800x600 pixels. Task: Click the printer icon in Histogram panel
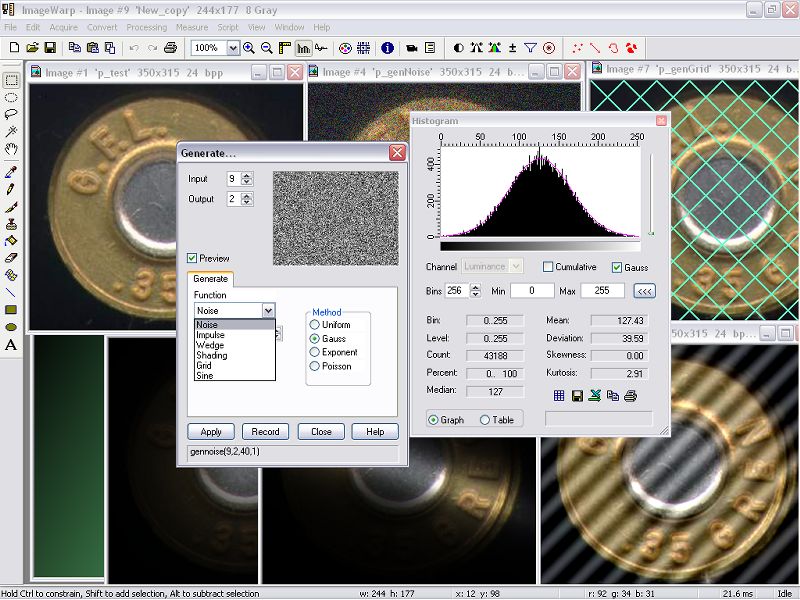pyautogui.click(x=631, y=396)
